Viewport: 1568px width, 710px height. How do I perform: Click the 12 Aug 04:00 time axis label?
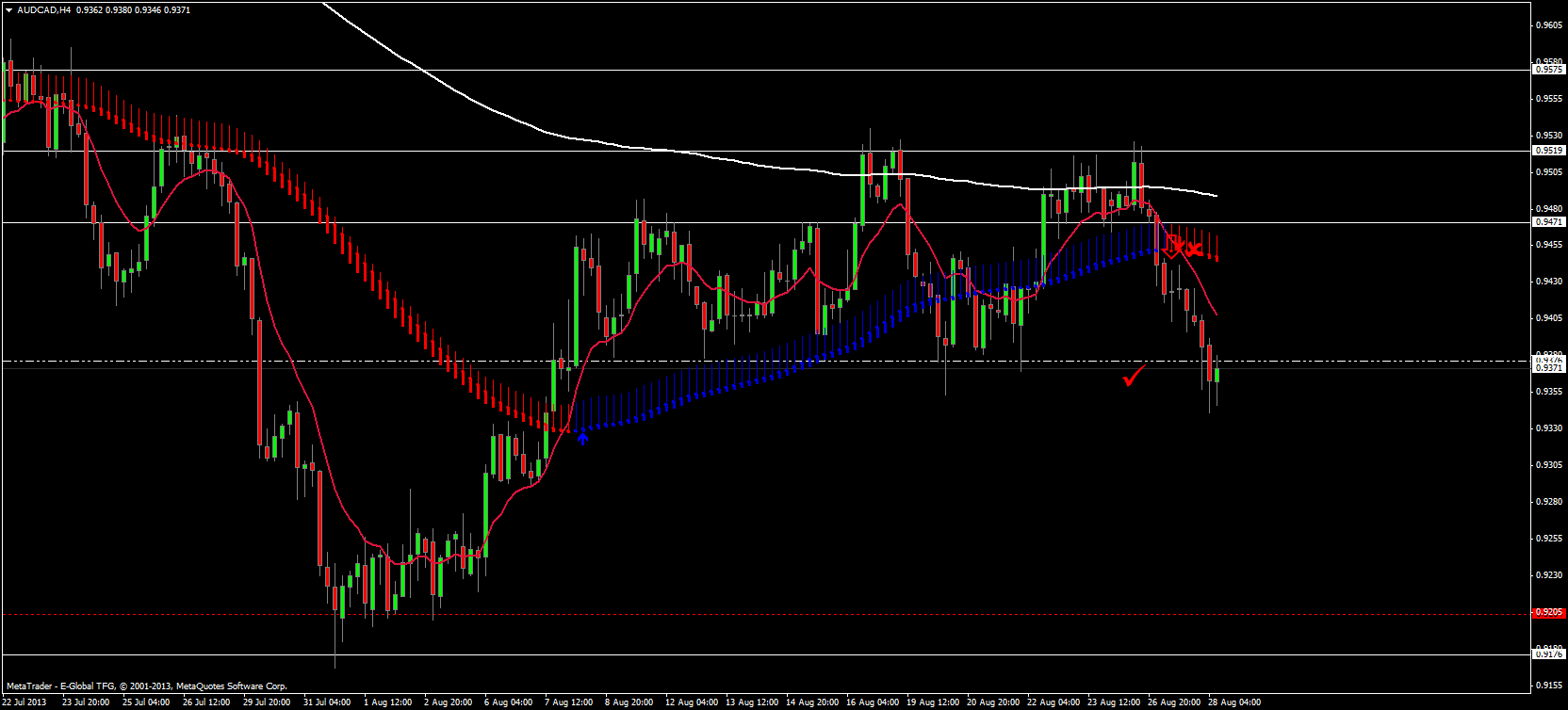(x=691, y=702)
